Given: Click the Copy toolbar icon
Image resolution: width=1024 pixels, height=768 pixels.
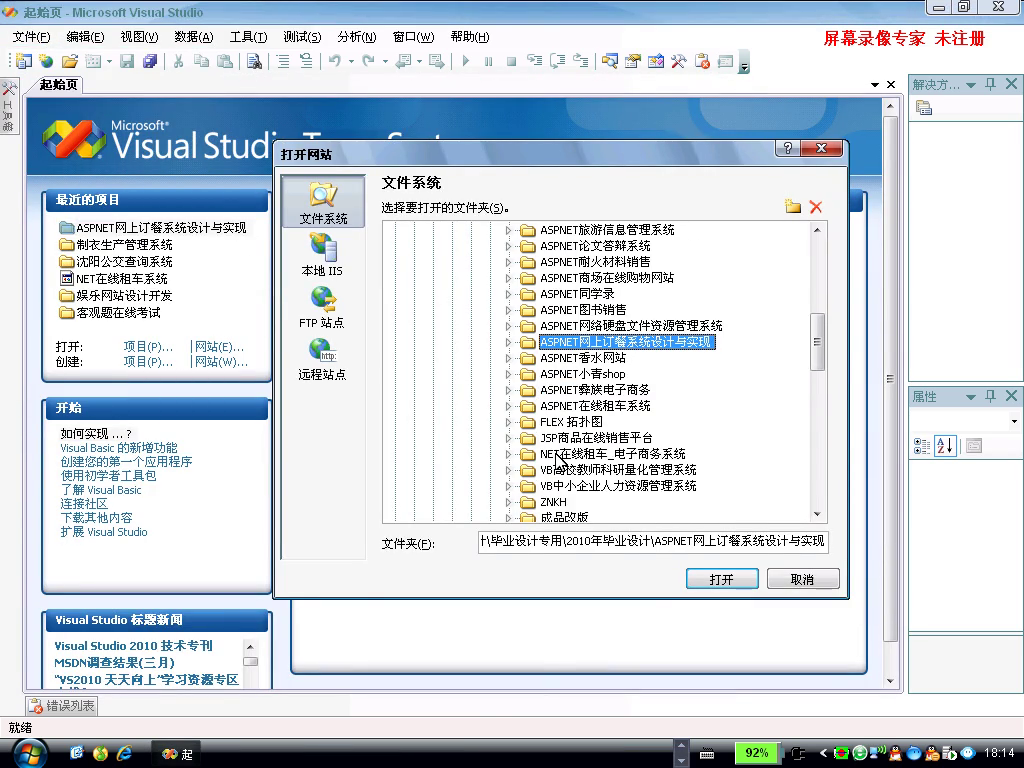Looking at the screenshot, I should 202,61.
